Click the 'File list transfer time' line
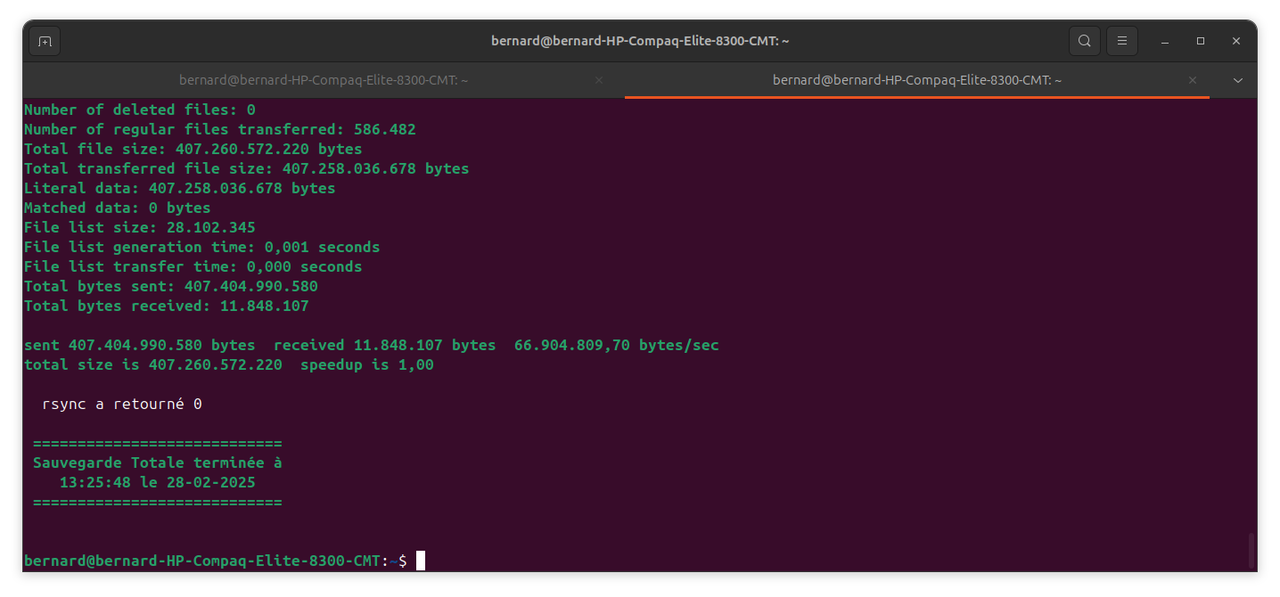This screenshot has width=1280, height=597. 193,266
